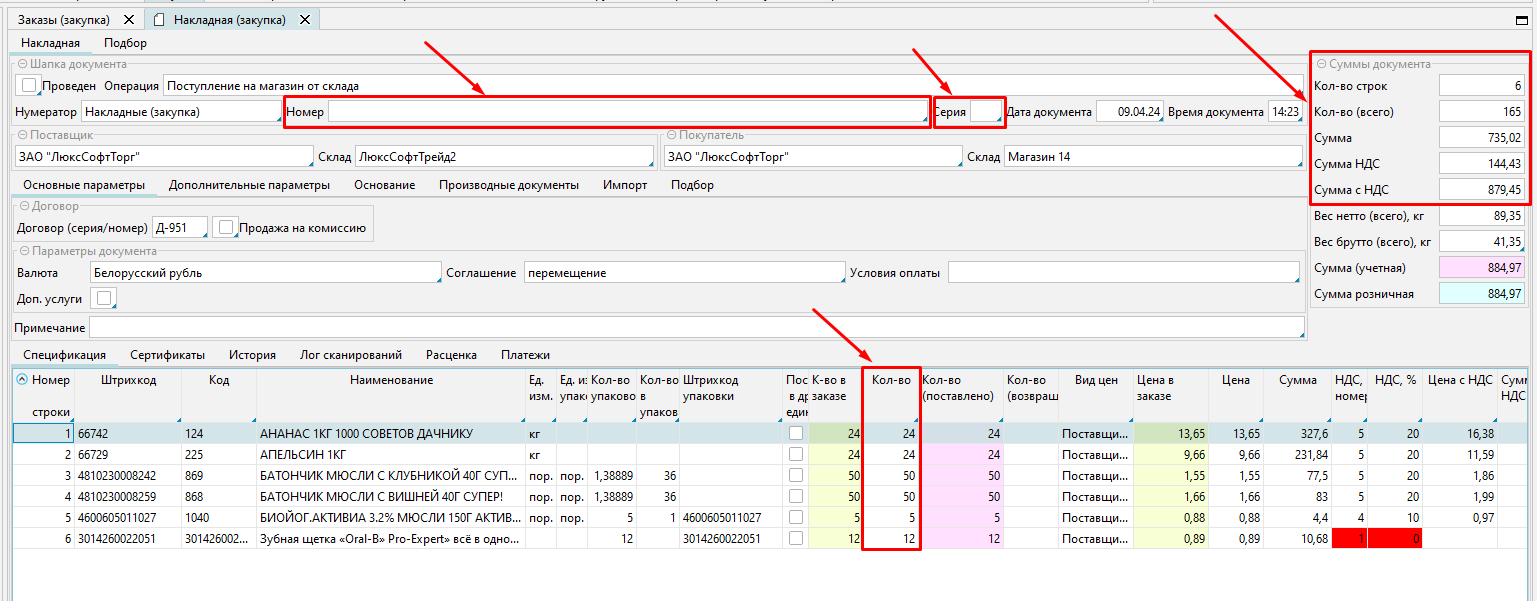Switch to the Сертификаты tab
Screen dimensions: 1537x601
(x=167, y=355)
